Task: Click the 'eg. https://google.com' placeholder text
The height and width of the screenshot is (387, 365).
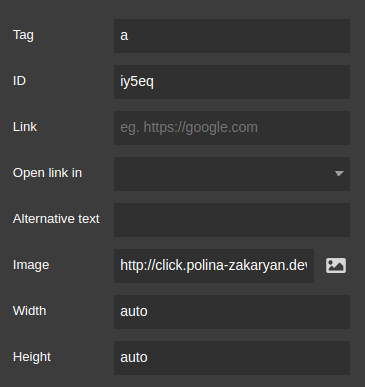Action: (x=189, y=128)
